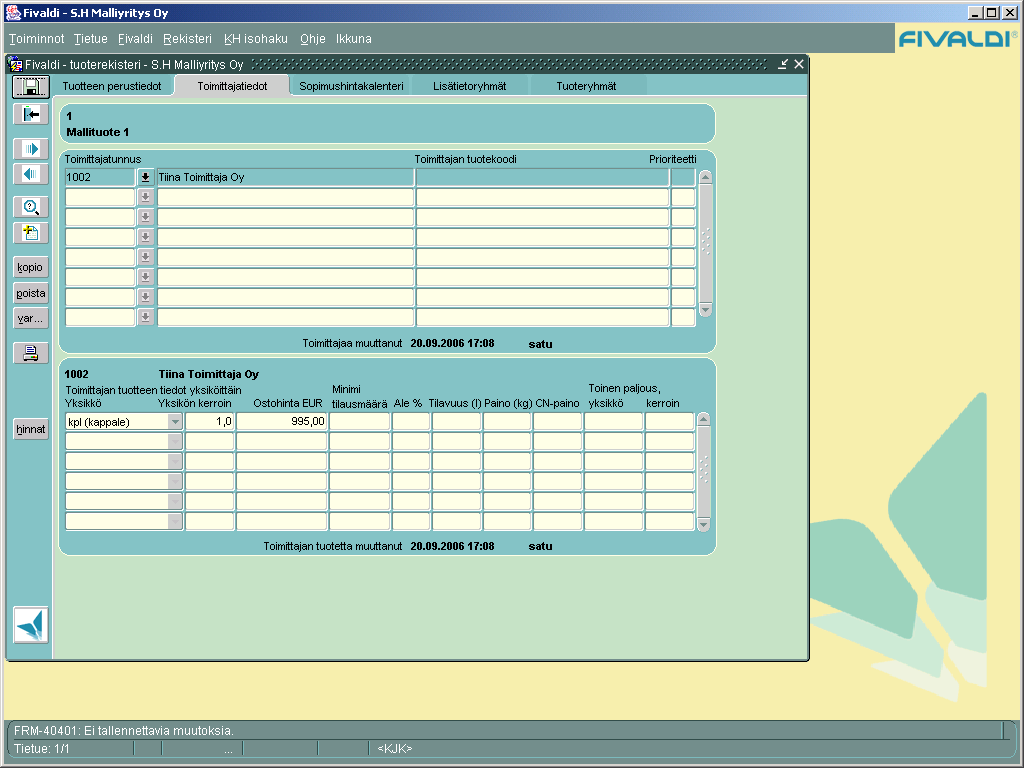Click Minimi tilausmäärä field in first row
This screenshot has height=768, width=1024.
pyautogui.click(x=360, y=421)
